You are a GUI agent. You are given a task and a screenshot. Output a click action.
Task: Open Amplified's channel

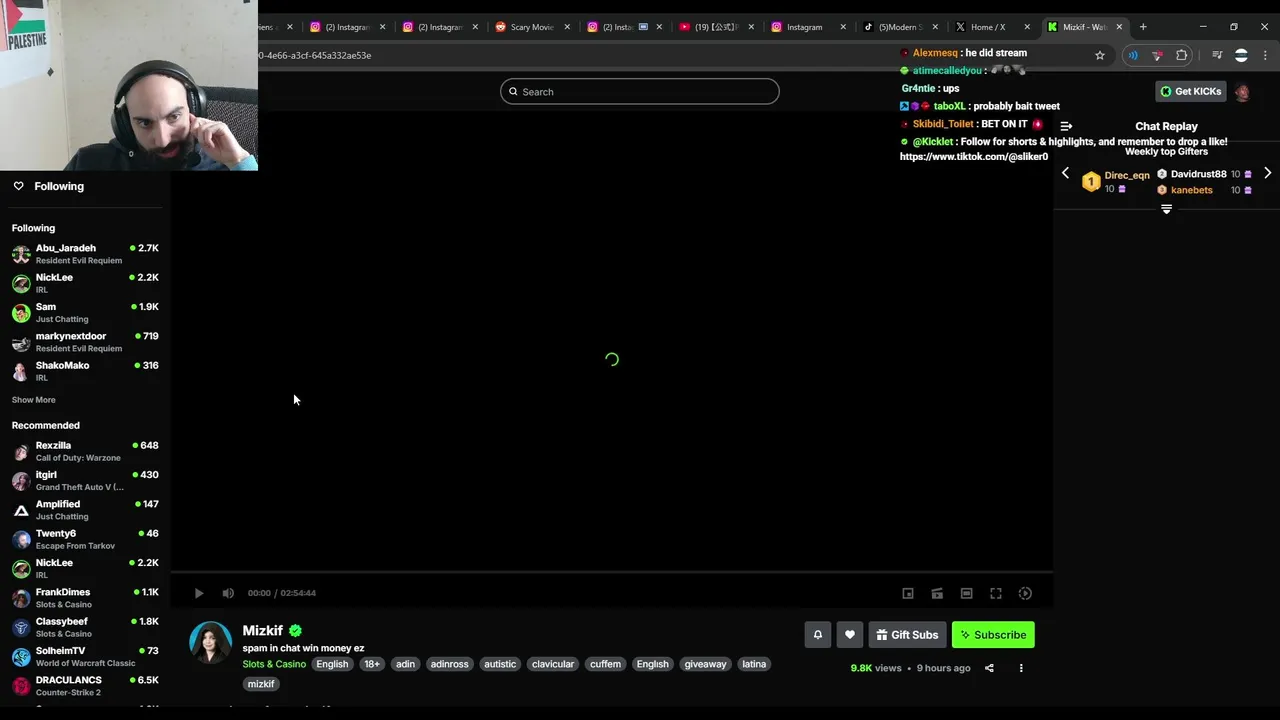click(85, 510)
